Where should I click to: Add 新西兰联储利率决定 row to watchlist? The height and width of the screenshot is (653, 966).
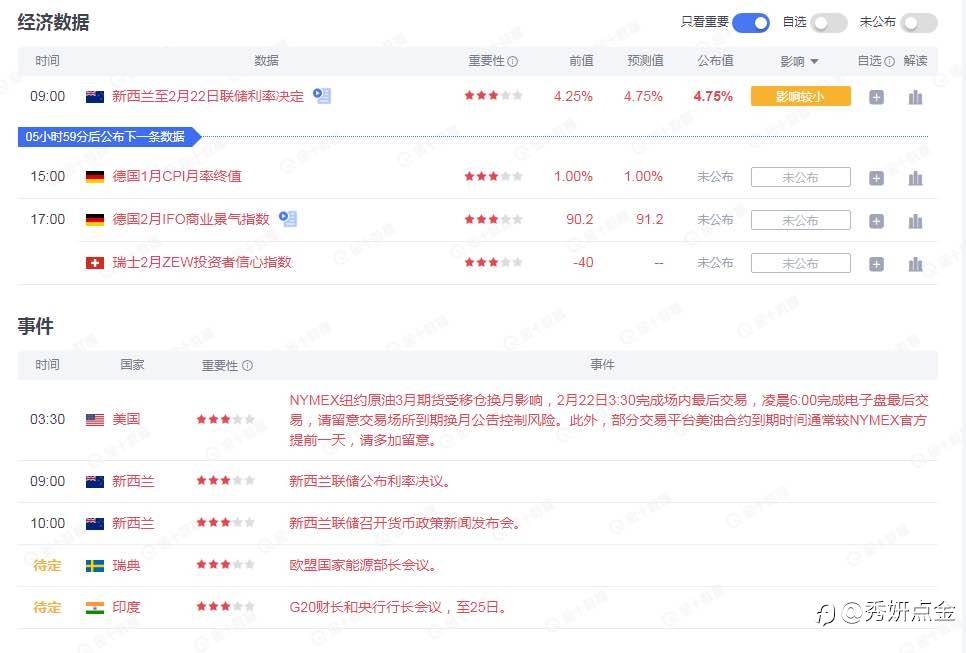[876, 97]
